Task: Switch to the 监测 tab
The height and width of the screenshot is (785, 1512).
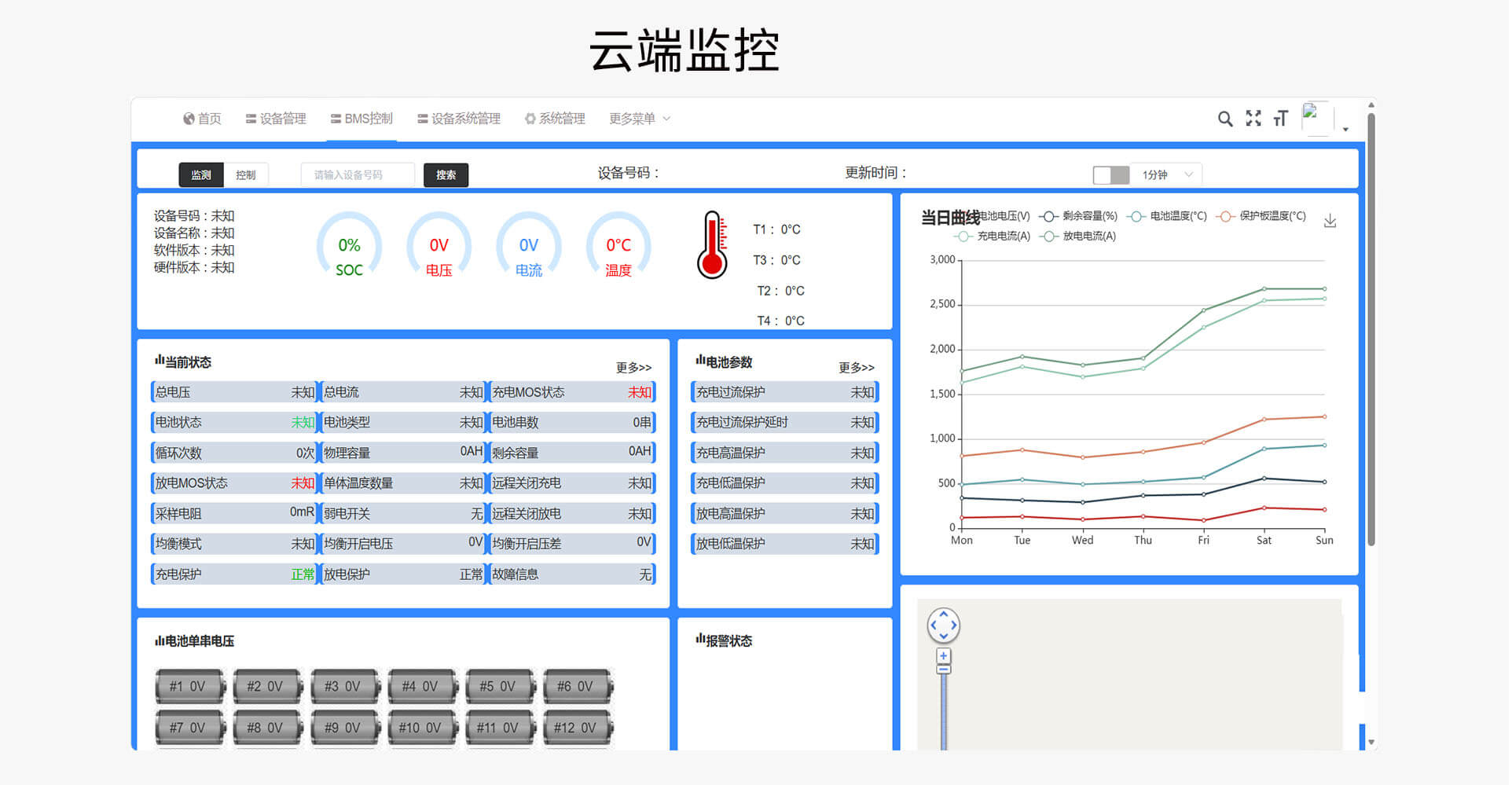Action: point(202,175)
